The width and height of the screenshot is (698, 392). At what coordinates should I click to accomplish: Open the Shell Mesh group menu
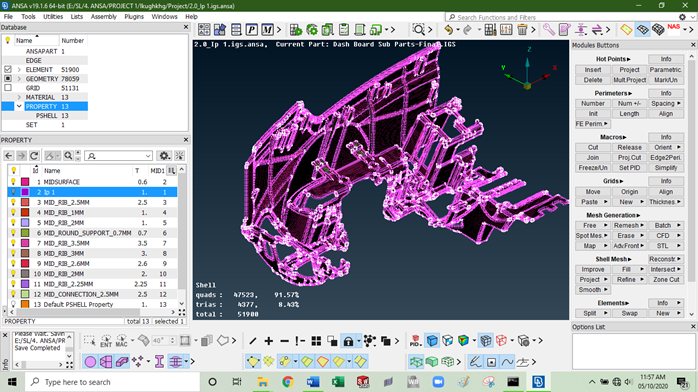613,259
